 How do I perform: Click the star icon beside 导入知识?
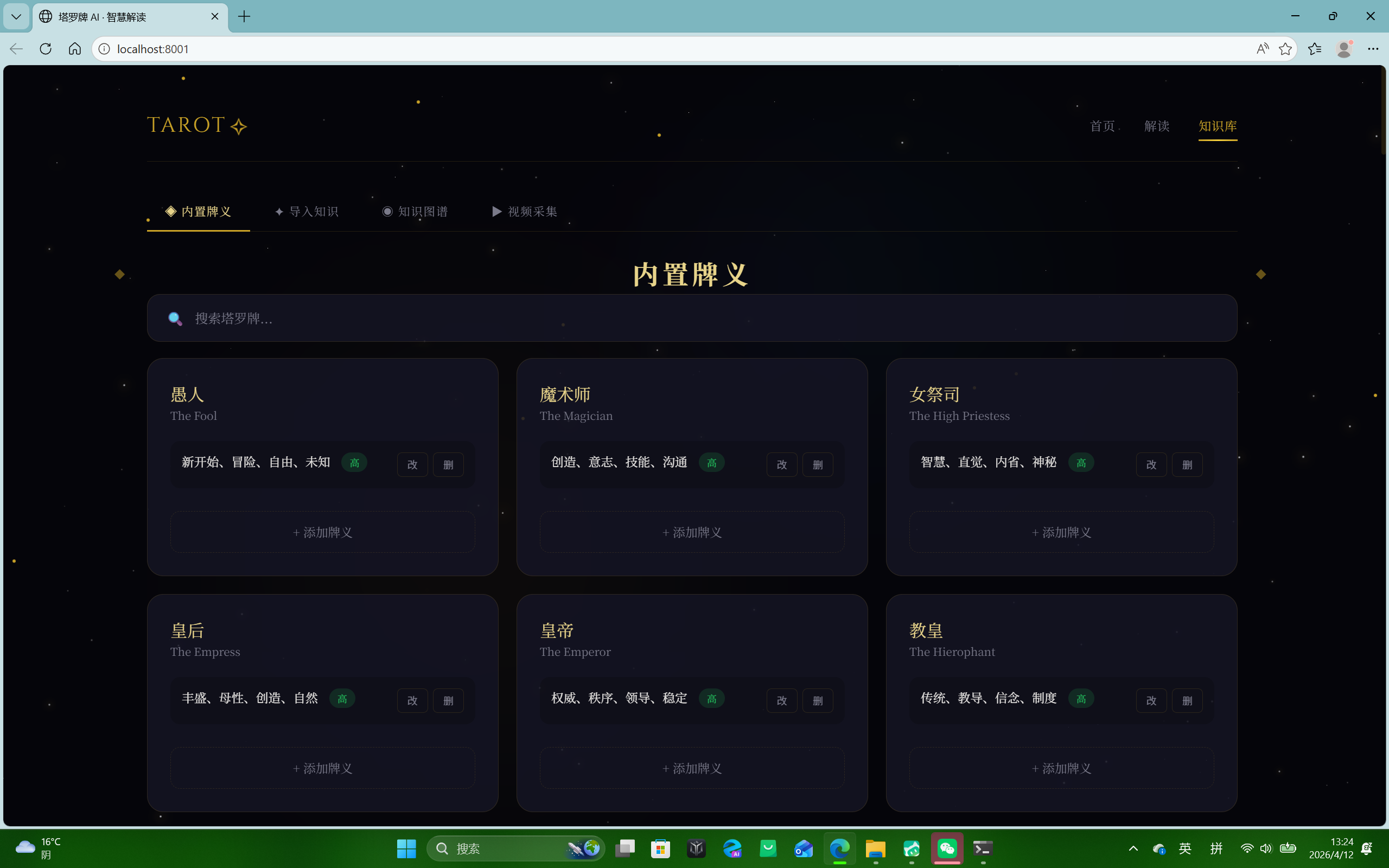pyautogui.click(x=279, y=211)
